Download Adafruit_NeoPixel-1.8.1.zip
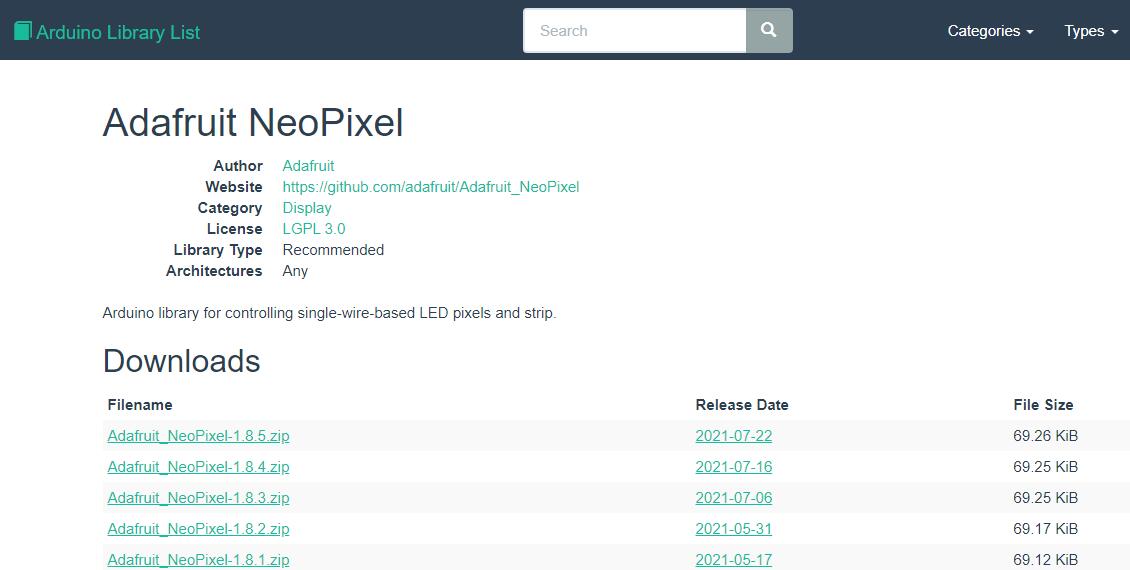 coord(198,560)
